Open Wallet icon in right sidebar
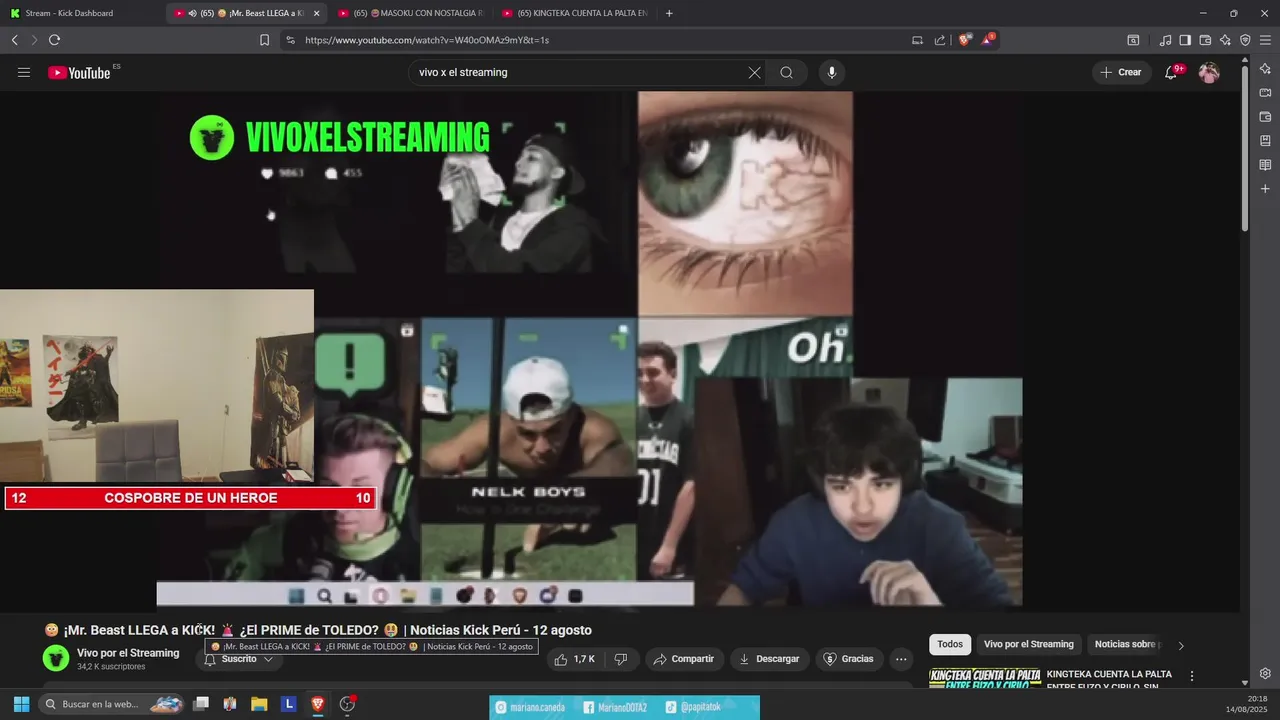The image size is (1280, 720). click(1265, 117)
